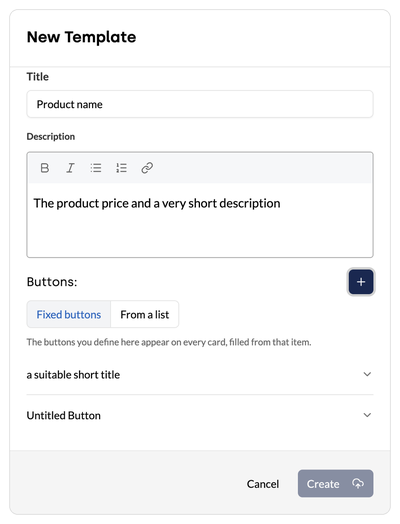
Task: Click the fixed buttons helper text
Action: click(169, 342)
